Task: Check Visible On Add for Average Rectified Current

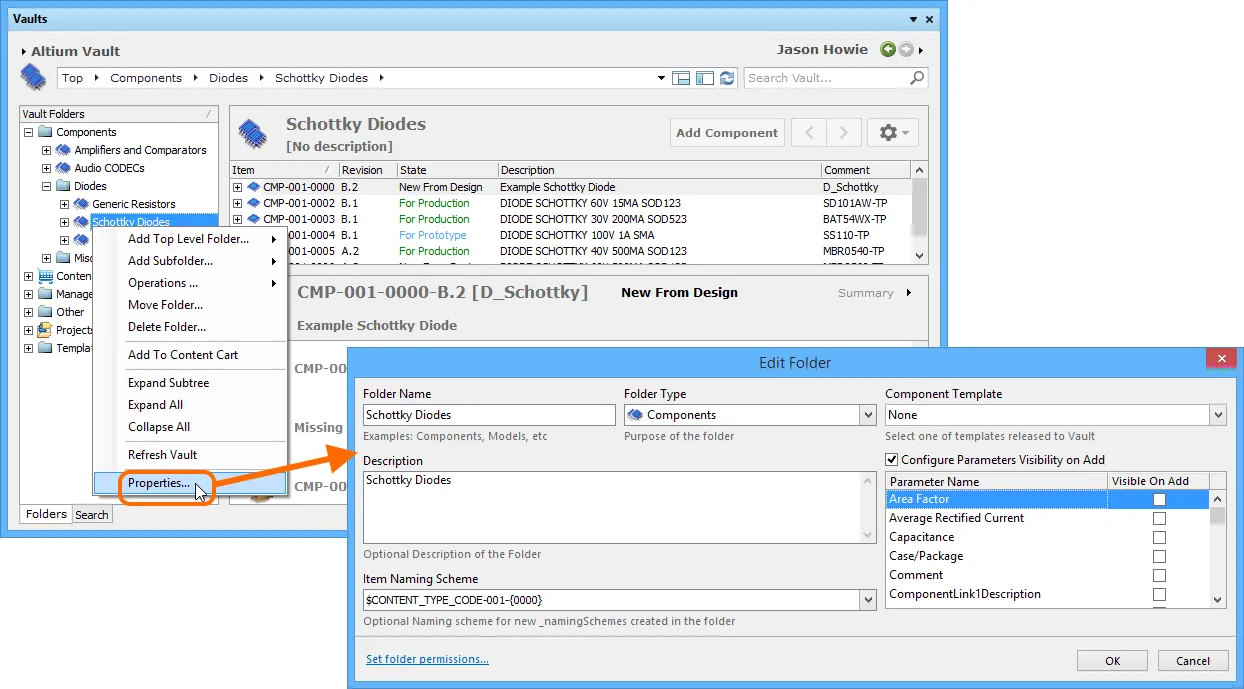Action: [x=1159, y=518]
